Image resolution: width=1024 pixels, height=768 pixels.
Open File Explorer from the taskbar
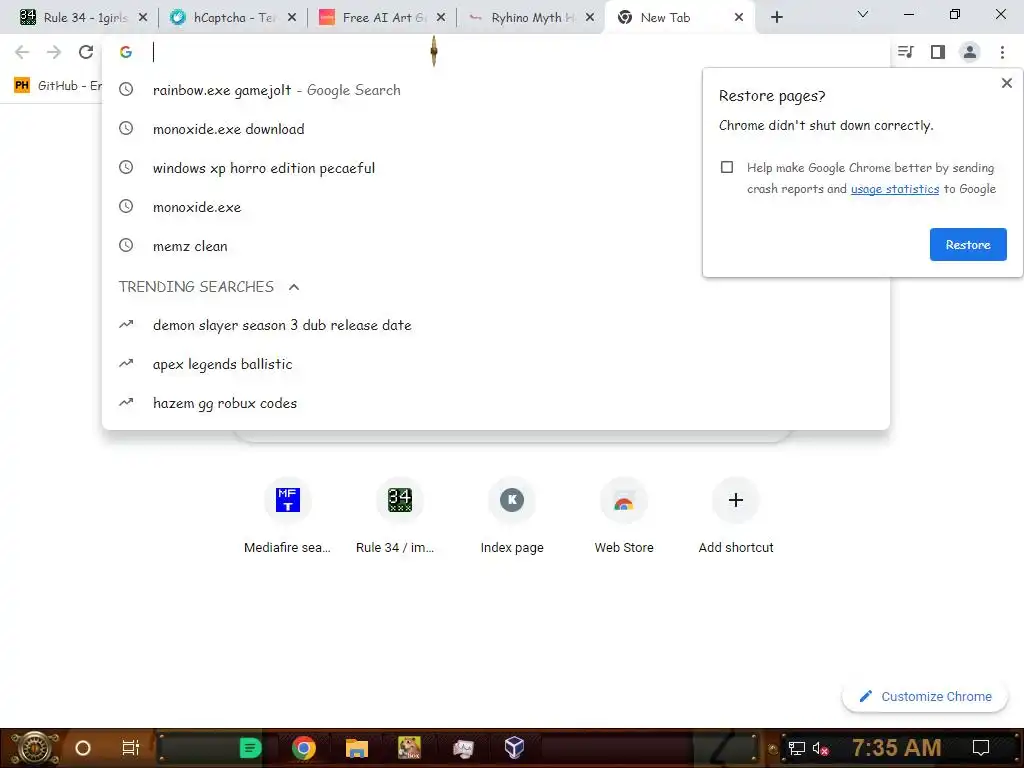click(357, 748)
